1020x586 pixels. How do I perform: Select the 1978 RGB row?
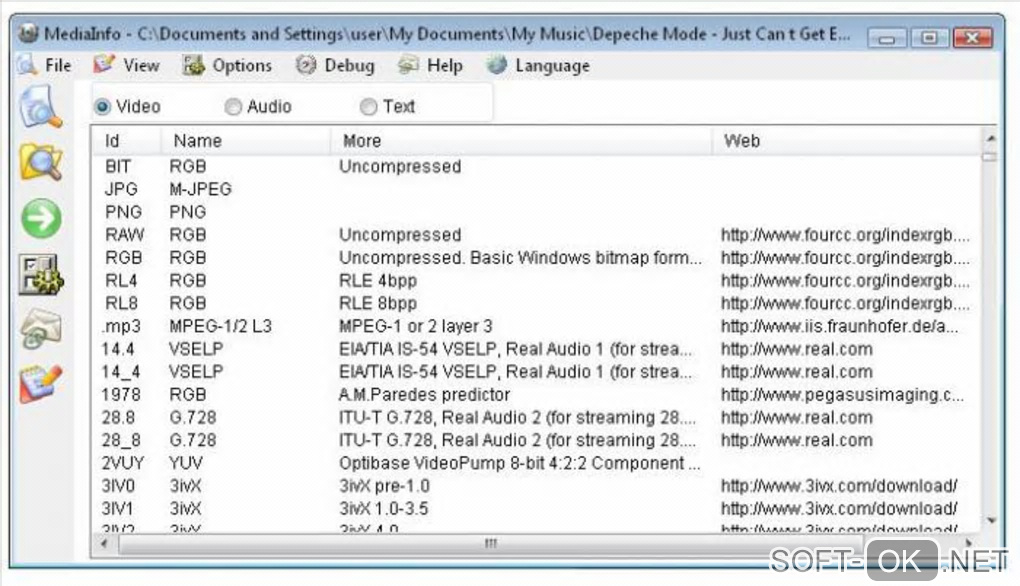[x=536, y=395]
